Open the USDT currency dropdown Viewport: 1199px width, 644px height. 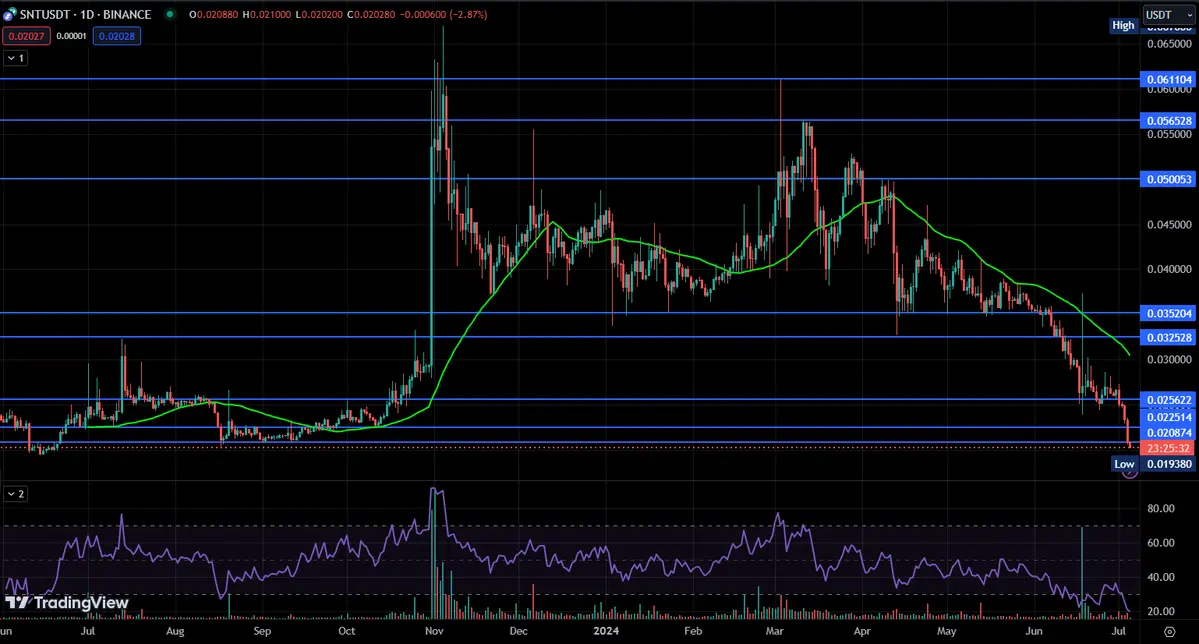click(x=1168, y=15)
